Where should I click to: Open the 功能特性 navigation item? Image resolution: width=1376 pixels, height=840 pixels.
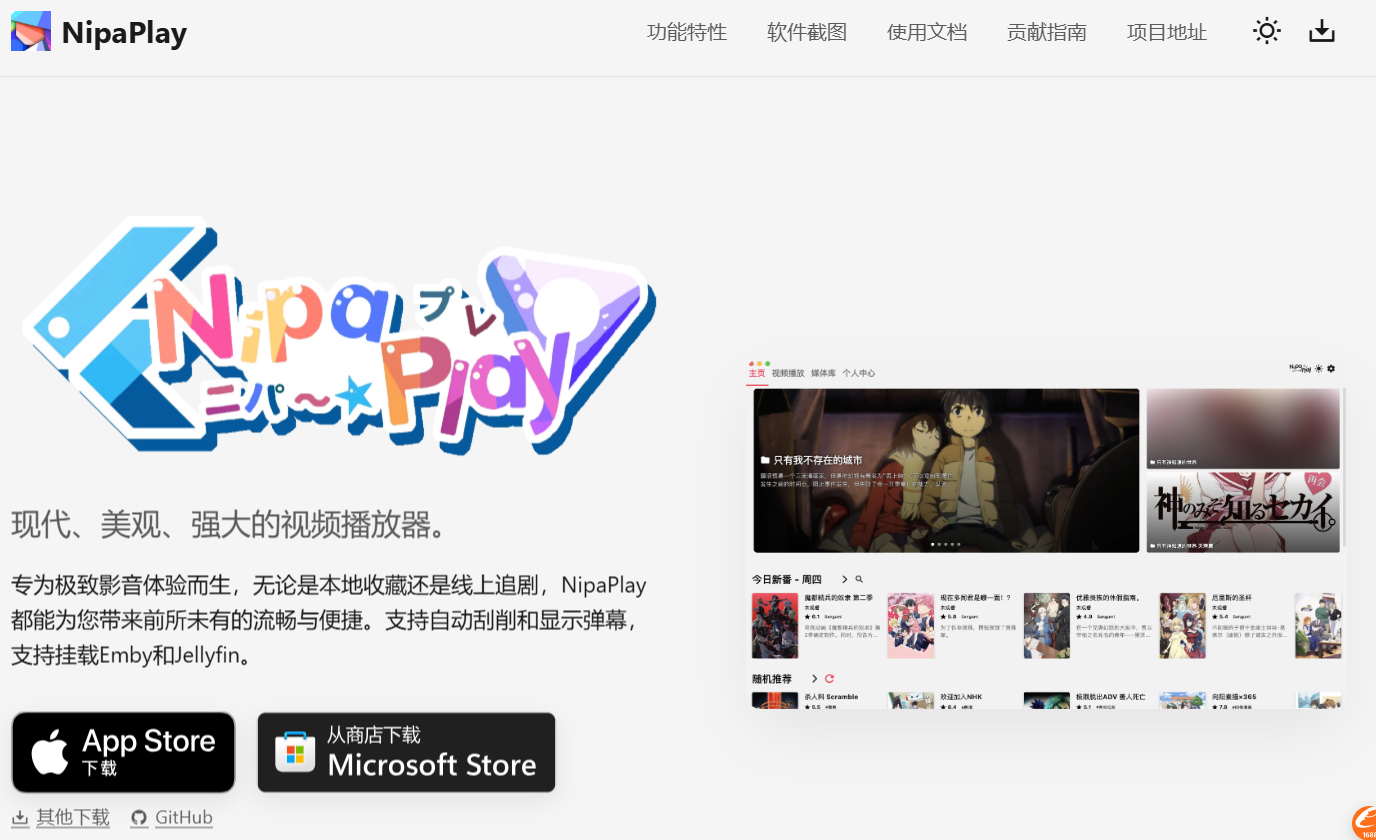pos(687,32)
